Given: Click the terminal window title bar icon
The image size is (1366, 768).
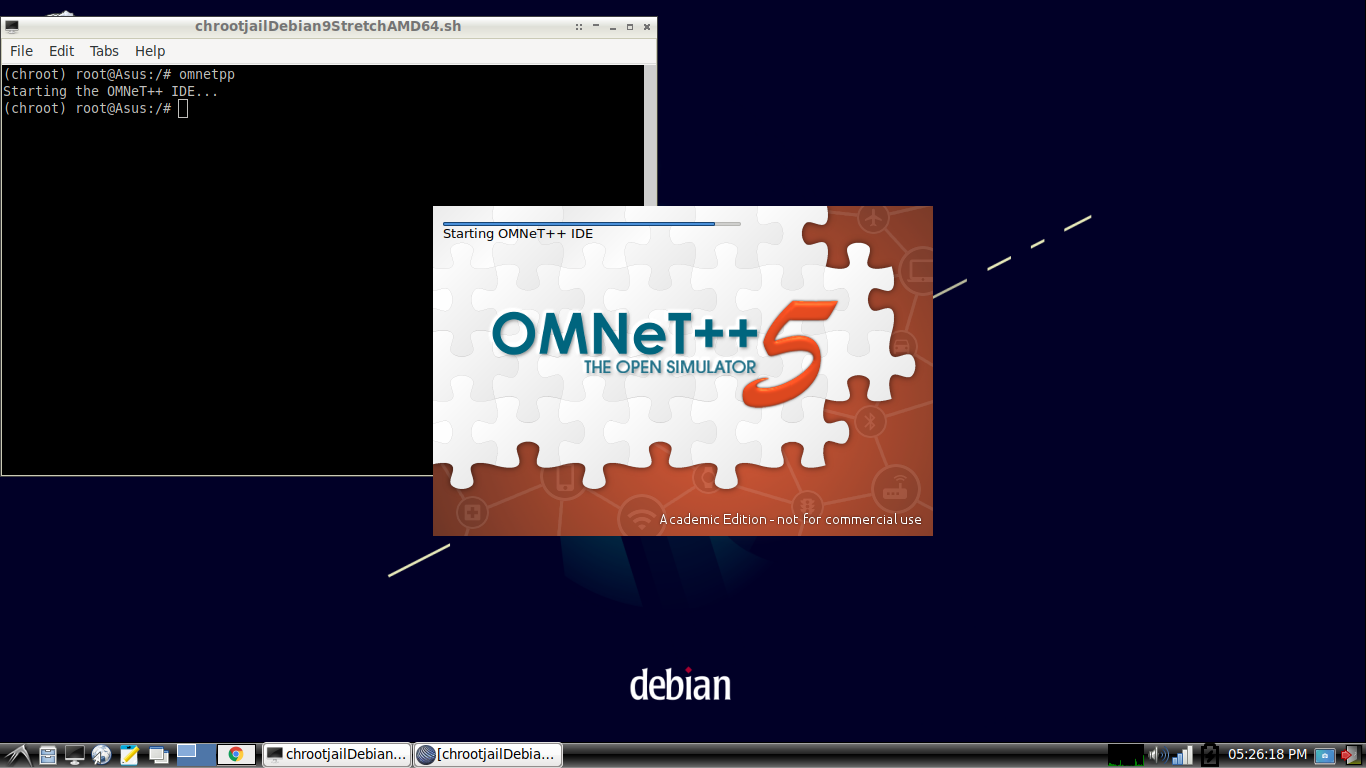Looking at the screenshot, I should click(x=12, y=26).
